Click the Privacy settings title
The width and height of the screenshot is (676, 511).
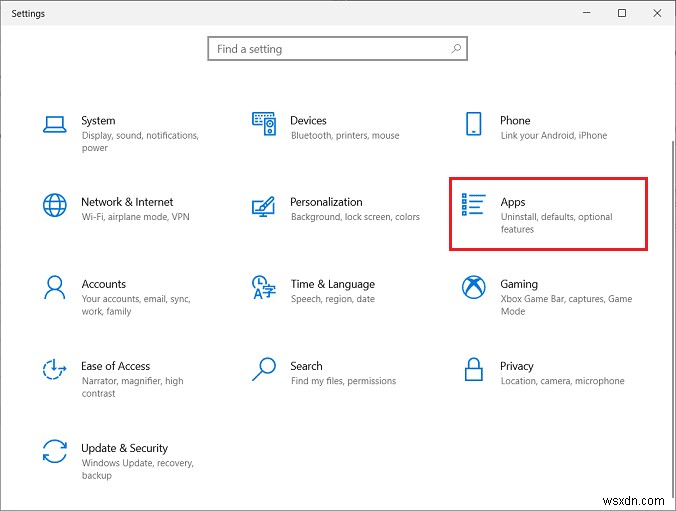(516, 366)
